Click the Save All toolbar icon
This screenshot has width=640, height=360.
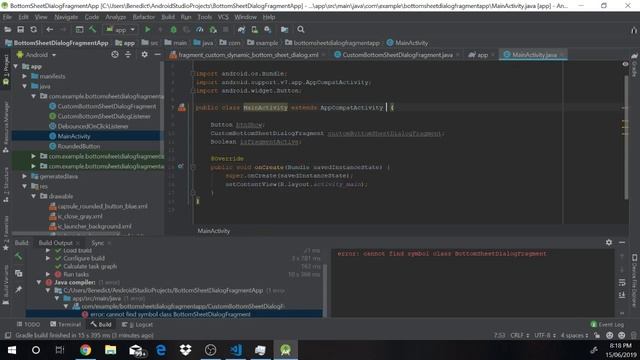click(x=20, y=29)
